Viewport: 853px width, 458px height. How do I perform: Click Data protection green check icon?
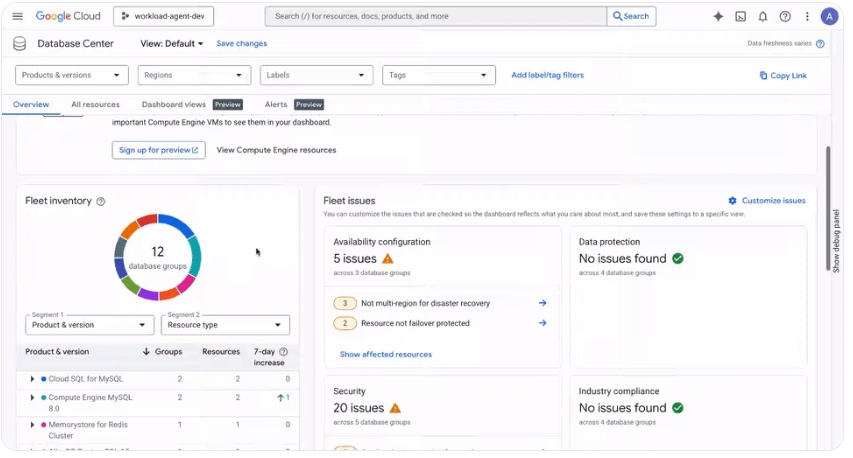click(678, 258)
